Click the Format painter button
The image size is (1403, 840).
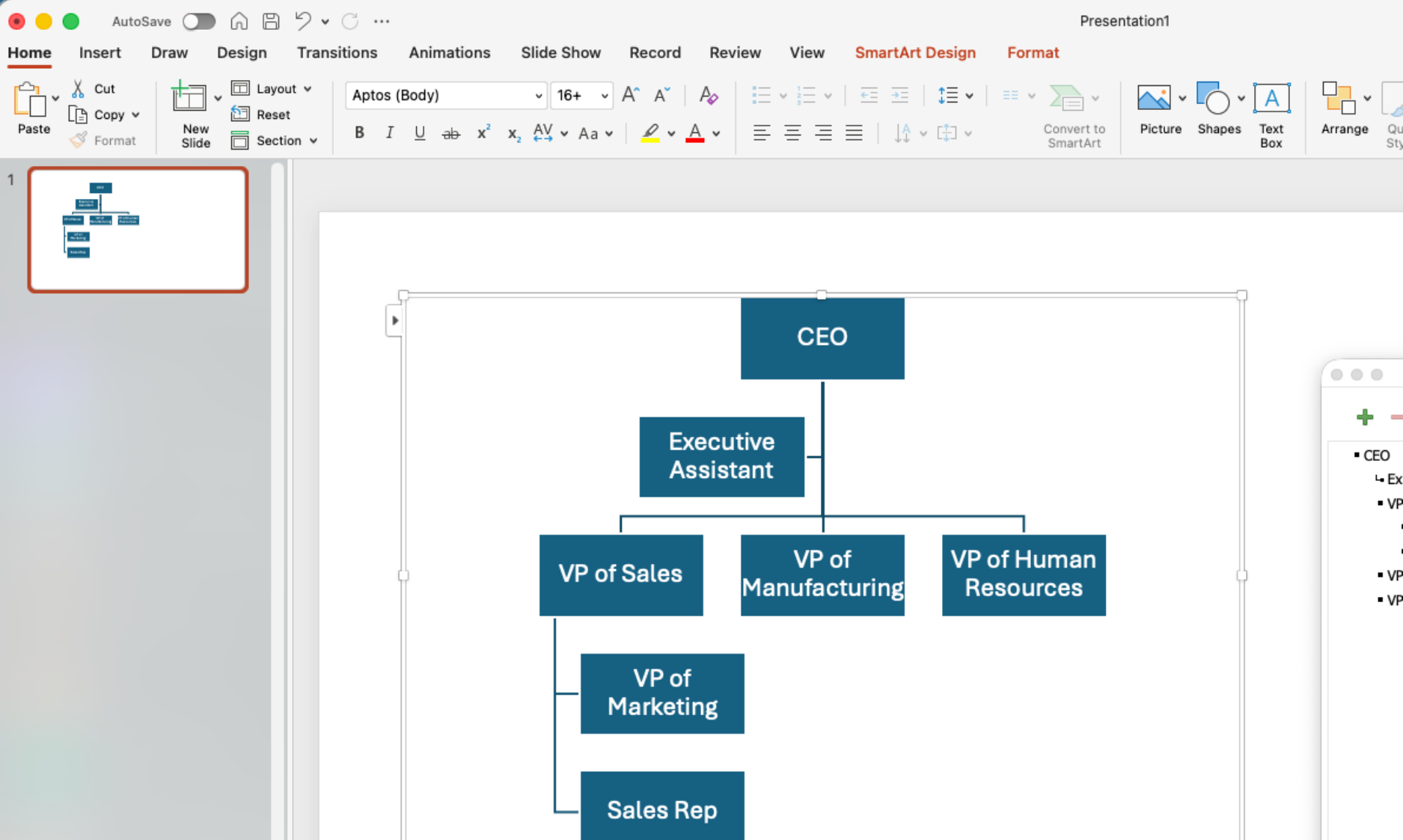click(x=104, y=140)
